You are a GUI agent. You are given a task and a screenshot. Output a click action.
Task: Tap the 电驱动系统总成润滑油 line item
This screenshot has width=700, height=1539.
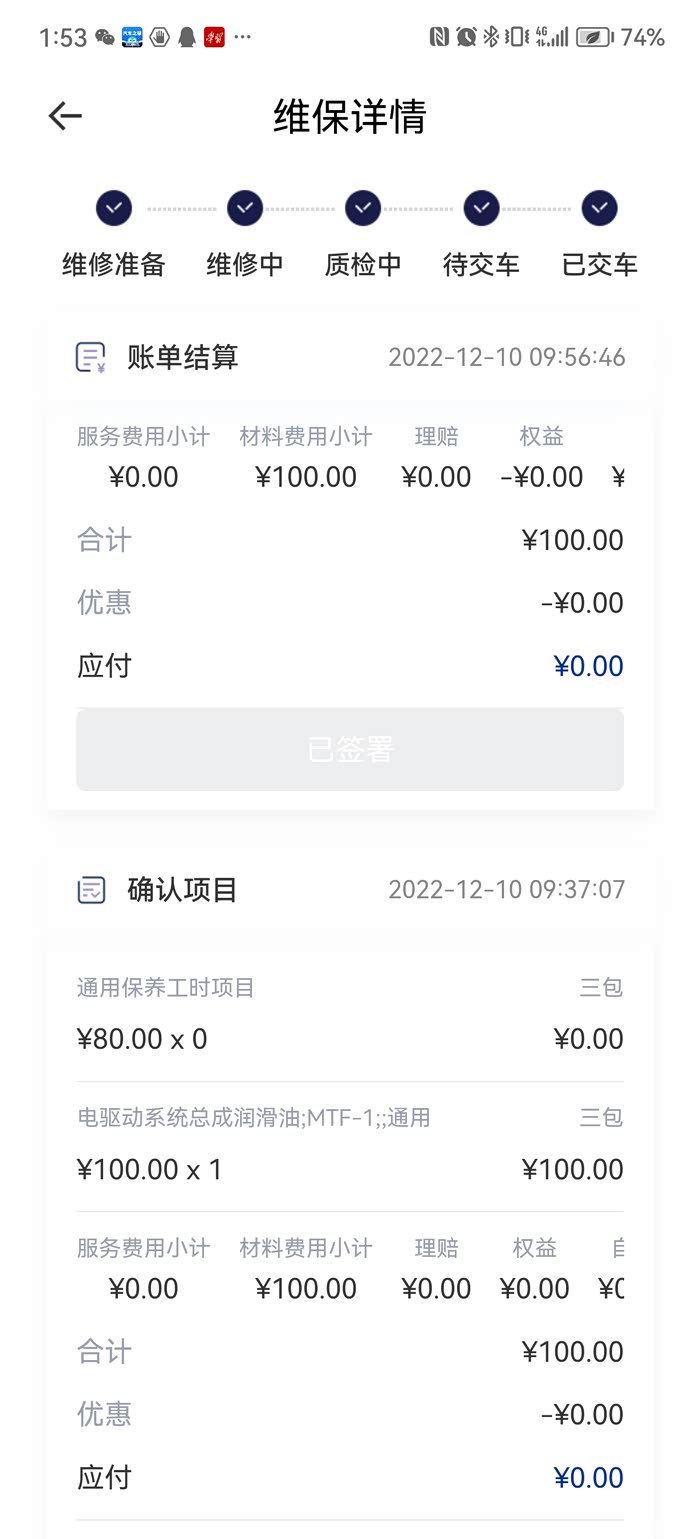coord(254,1118)
